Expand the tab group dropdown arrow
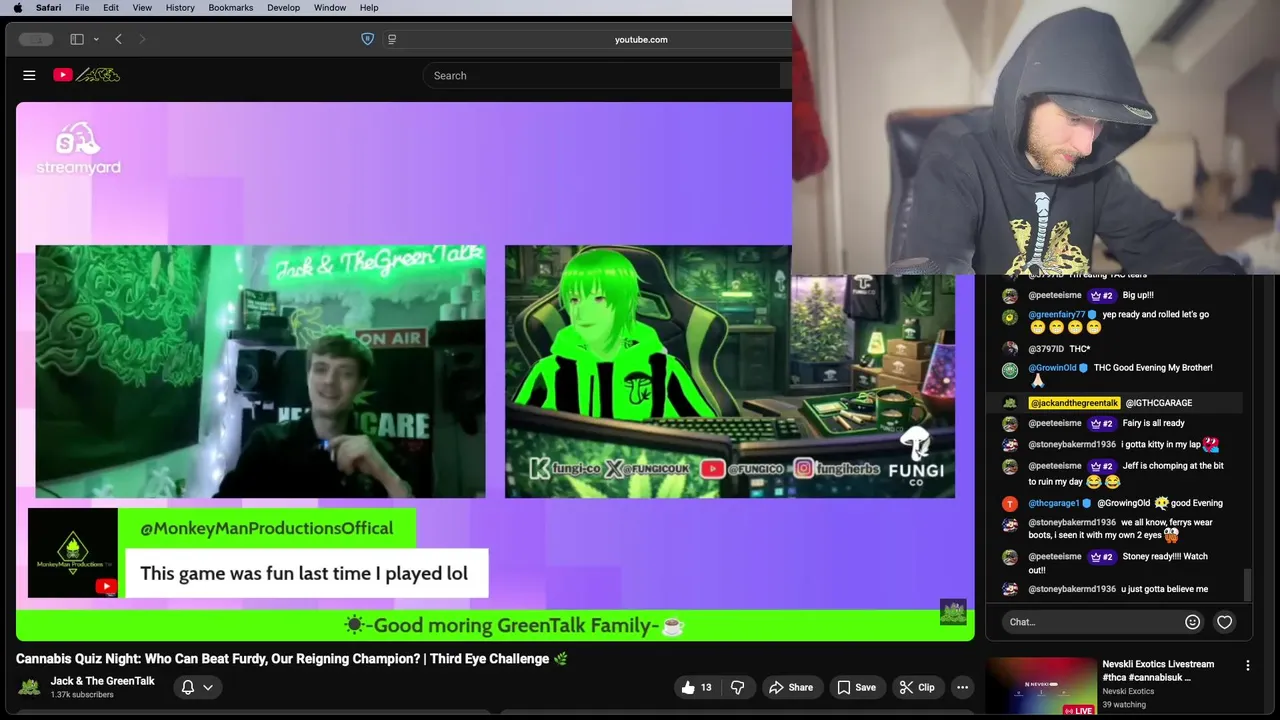The image size is (1280, 720). point(96,39)
